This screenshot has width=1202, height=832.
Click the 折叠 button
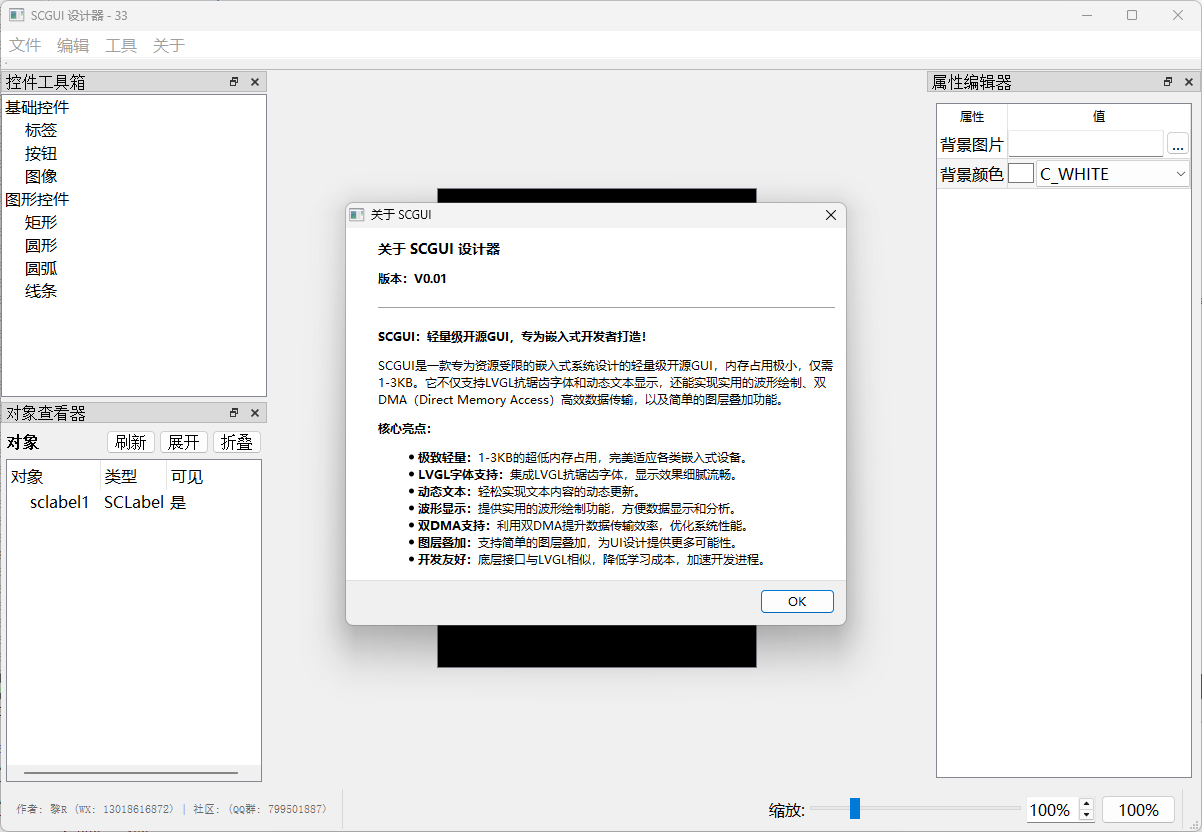(x=237, y=442)
